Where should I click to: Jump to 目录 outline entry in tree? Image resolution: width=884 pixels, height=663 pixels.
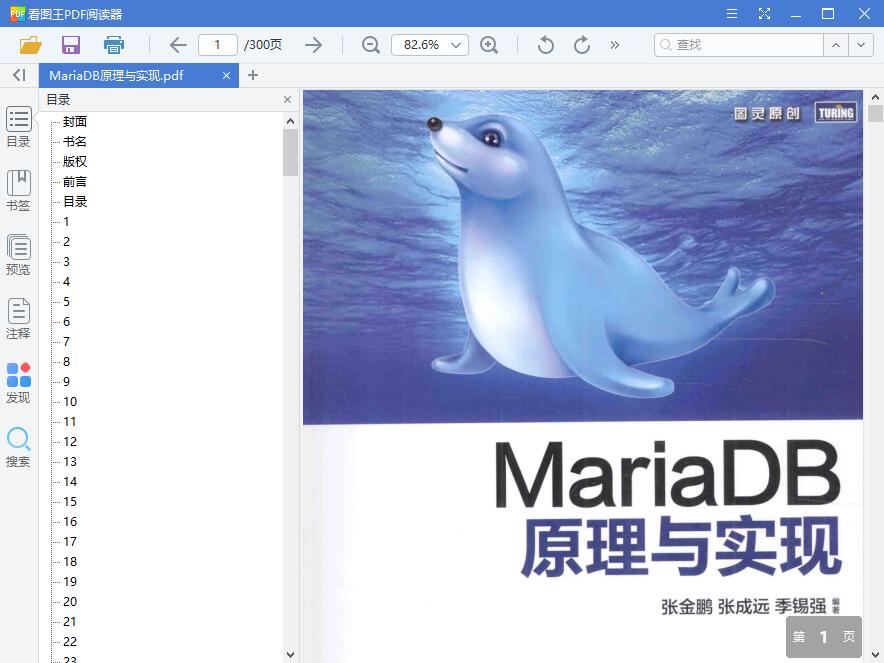pos(74,202)
